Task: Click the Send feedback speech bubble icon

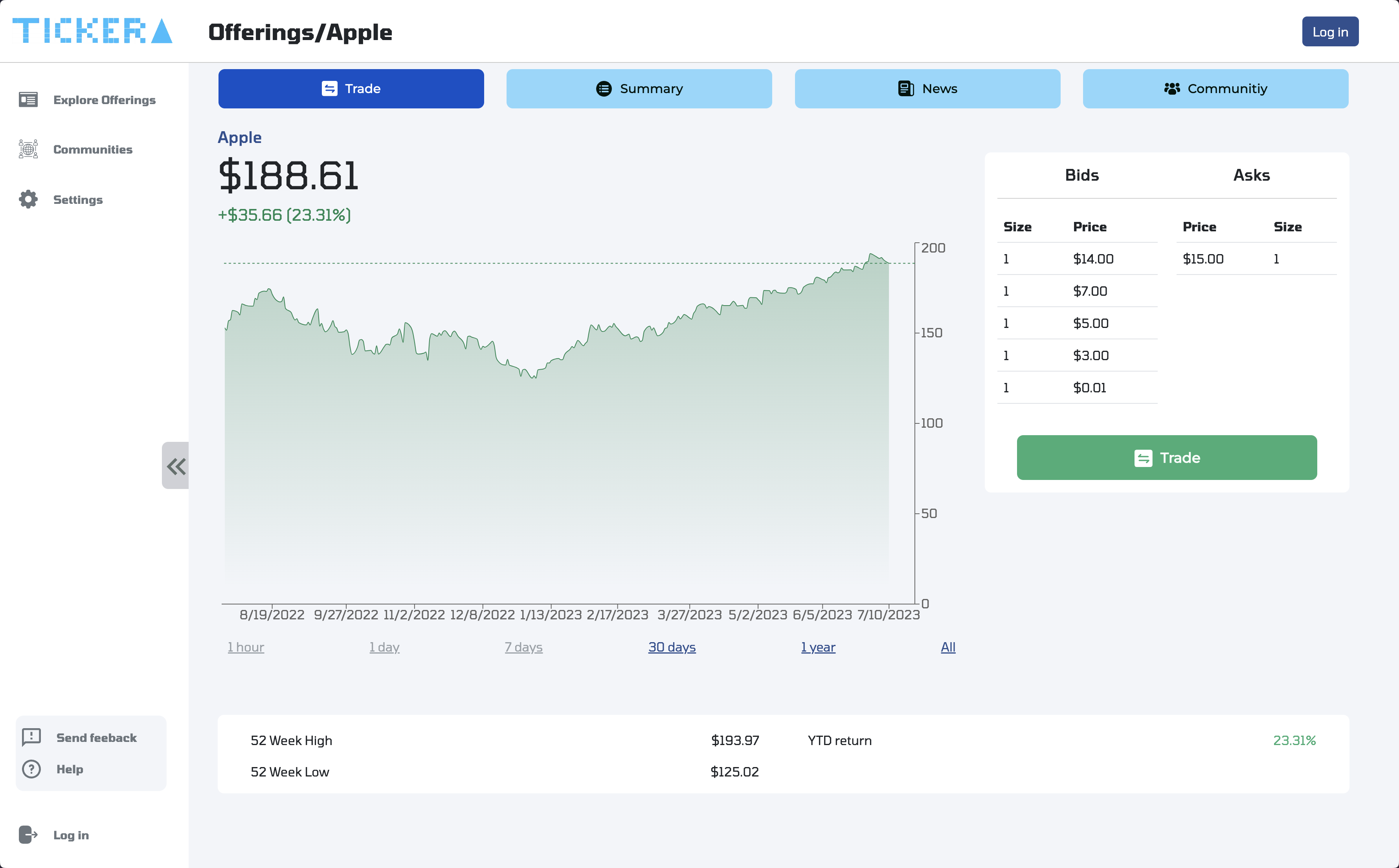Action: [x=31, y=737]
